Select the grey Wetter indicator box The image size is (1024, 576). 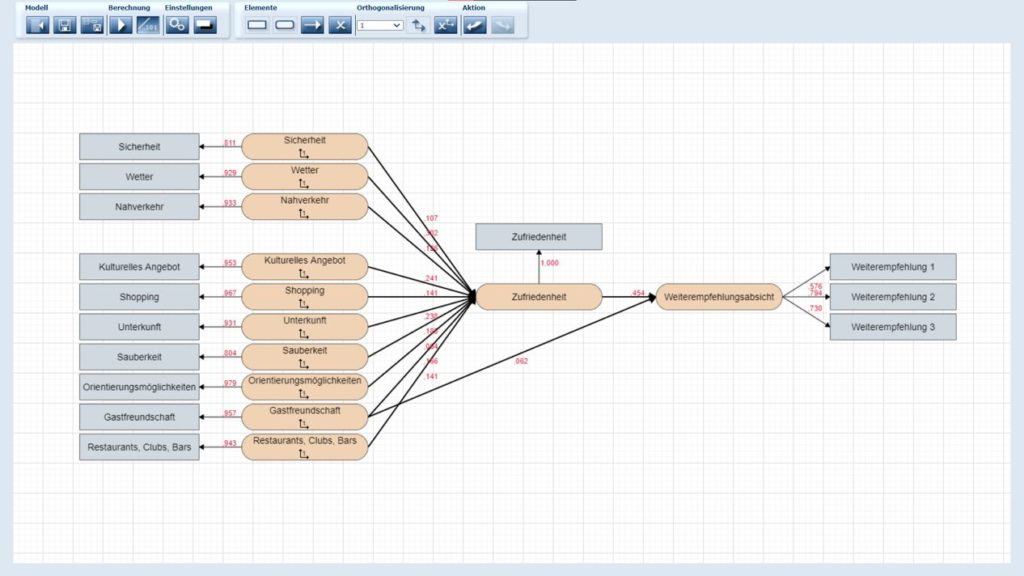coord(139,177)
